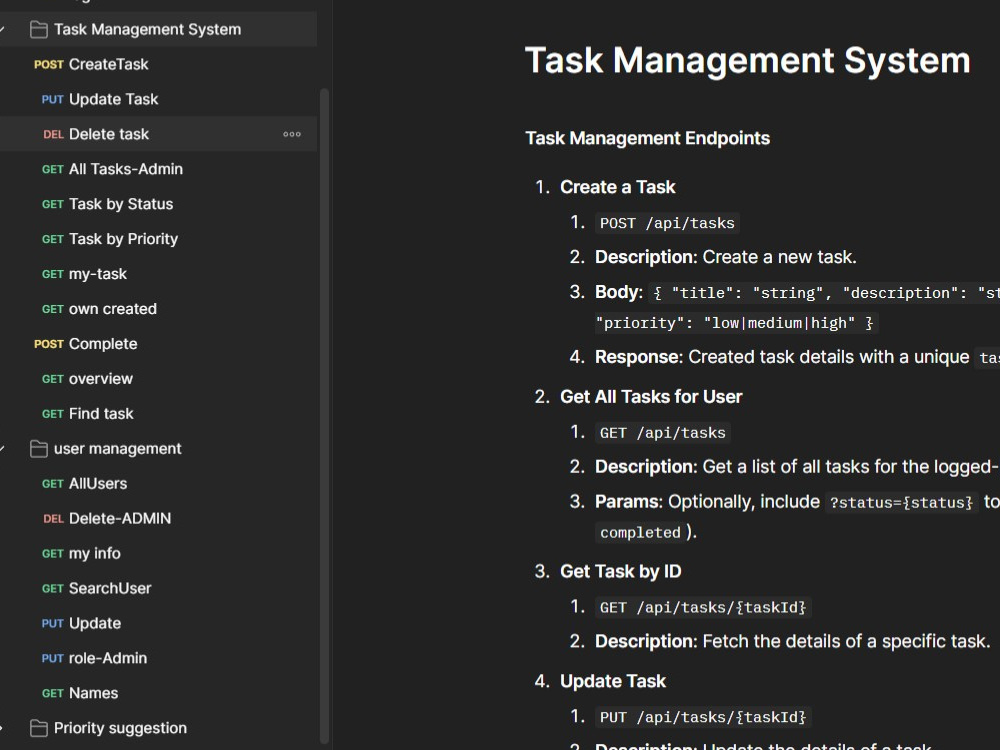Viewport: 1000px width, 750px height.
Task: Open the GET AllUsers request
Action: (x=158, y=483)
